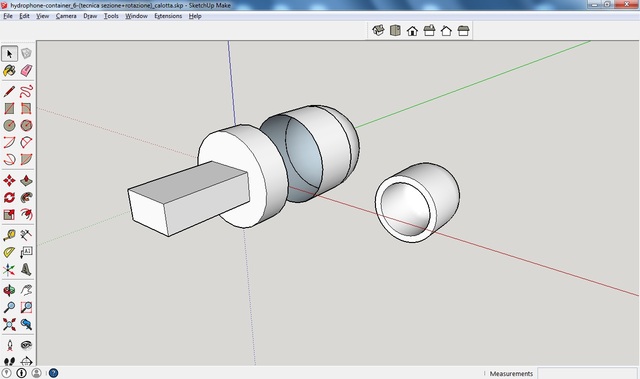Switch to Iso view
The height and width of the screenshot is (379, 640).
click(378, 30)
